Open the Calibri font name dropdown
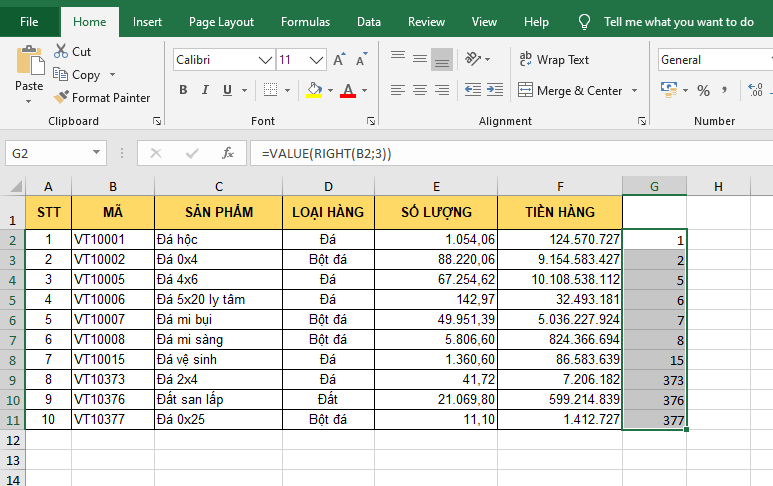 tap(266, 60)
